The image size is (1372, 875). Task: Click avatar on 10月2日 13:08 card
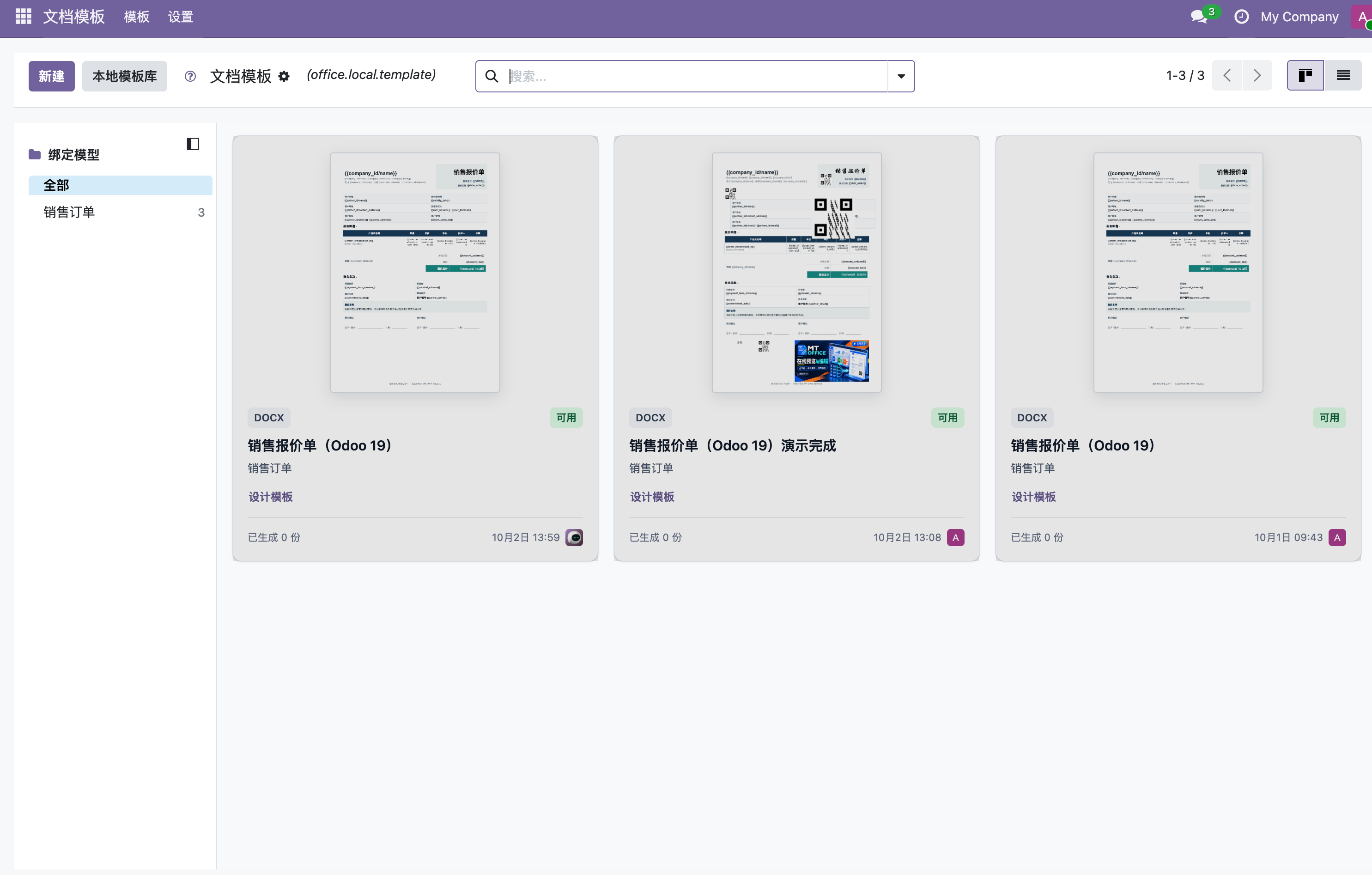(x=955, y=537)
